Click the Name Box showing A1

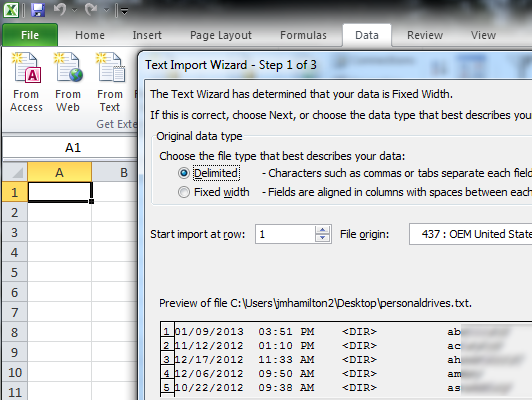tap(70, 148)
